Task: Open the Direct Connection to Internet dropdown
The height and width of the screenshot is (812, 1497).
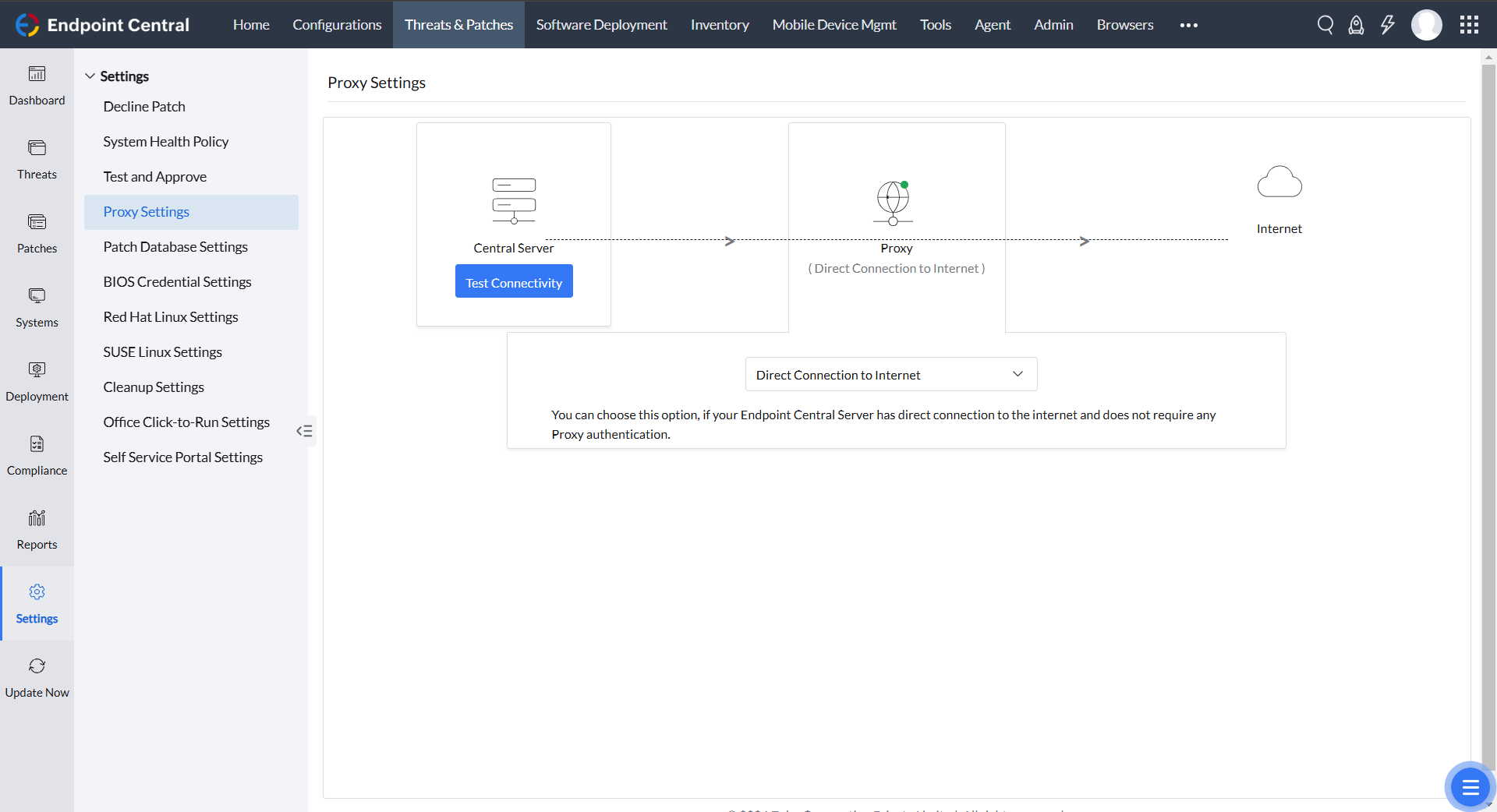Action: pos(891,375)
